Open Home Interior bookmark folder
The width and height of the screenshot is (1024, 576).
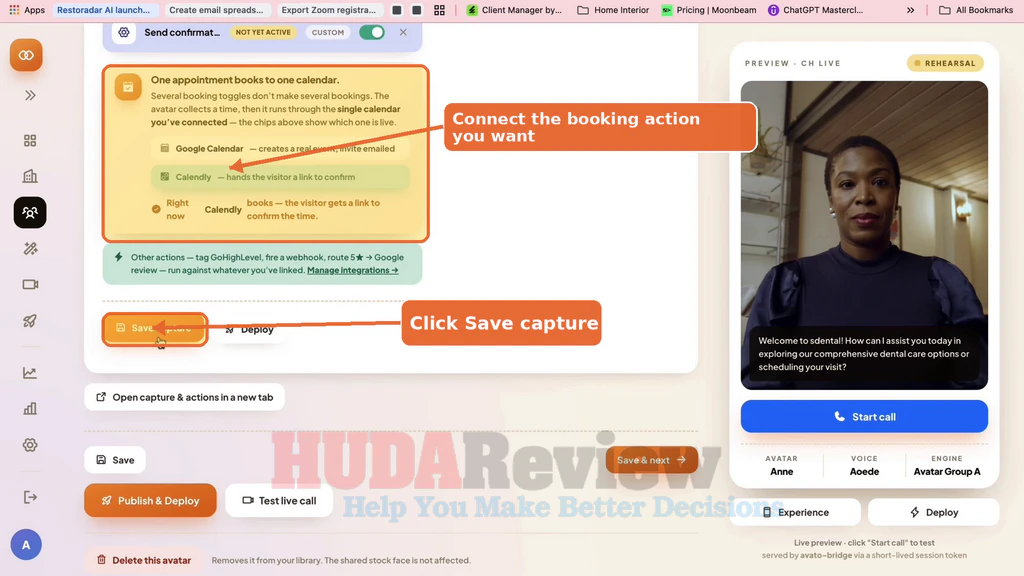point(613,10)
